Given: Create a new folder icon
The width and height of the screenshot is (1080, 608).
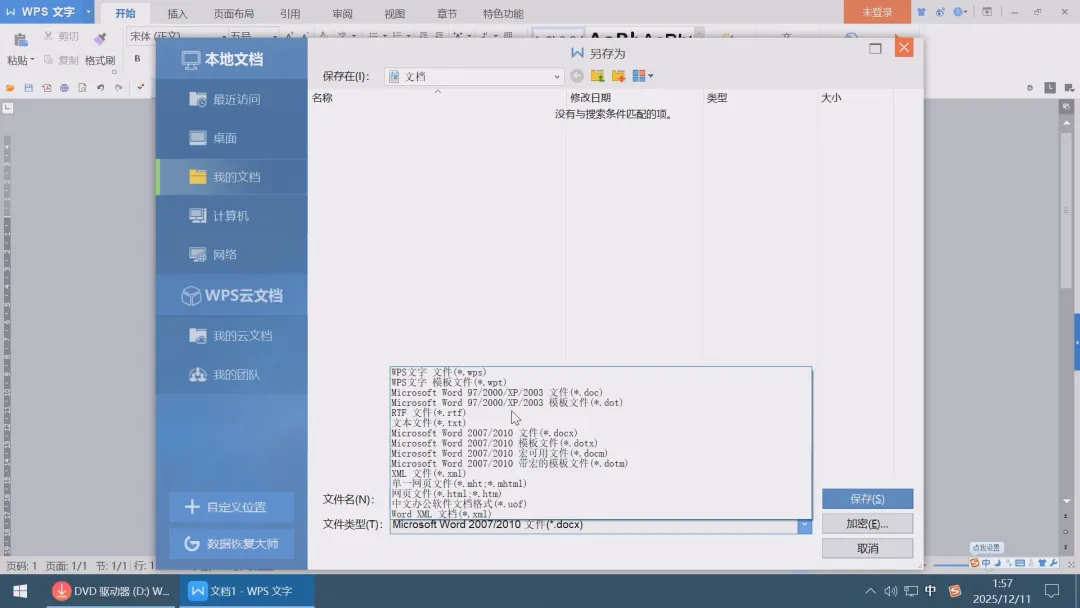Looking at the screenshot, I should click(x=619, y=76).
